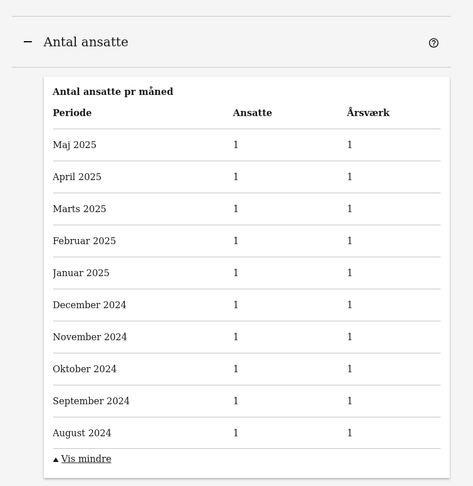Viewport: 473px width, 486px height.
Task: Click the Vis mindre link
Action: [86, 459]
